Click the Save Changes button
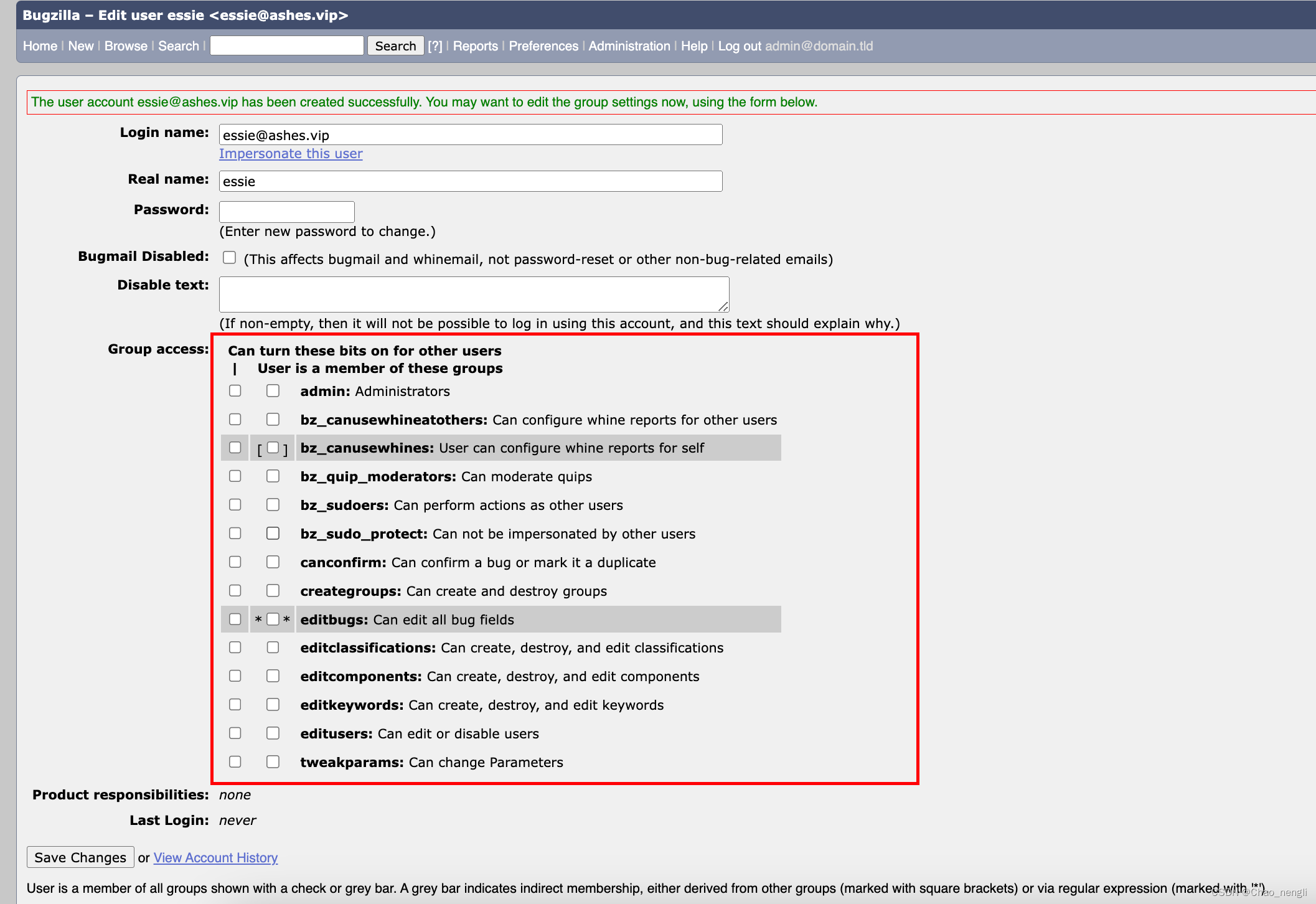The image size is (1316, 904). click(x=80, y=857)
